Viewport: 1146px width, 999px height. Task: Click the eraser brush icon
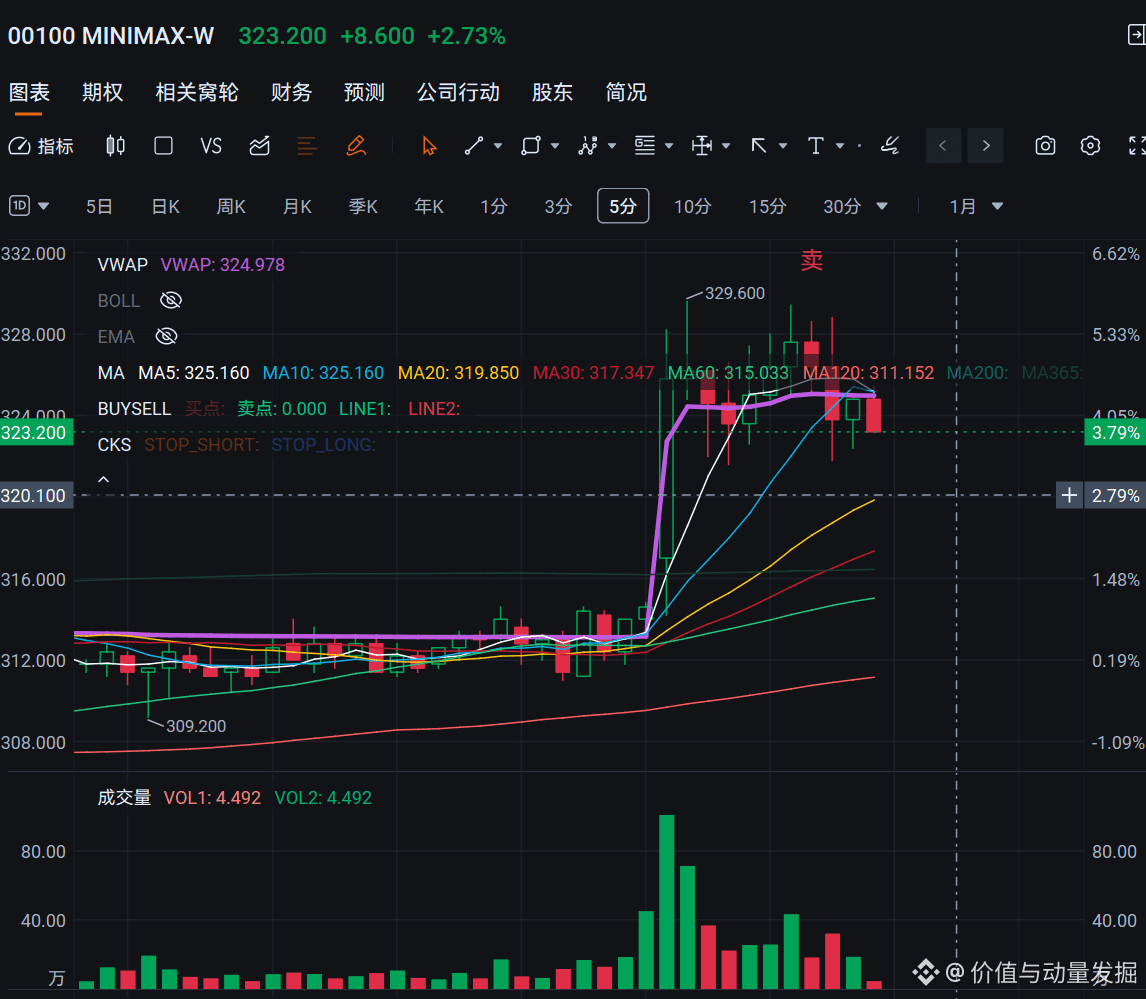click(889, 146)
